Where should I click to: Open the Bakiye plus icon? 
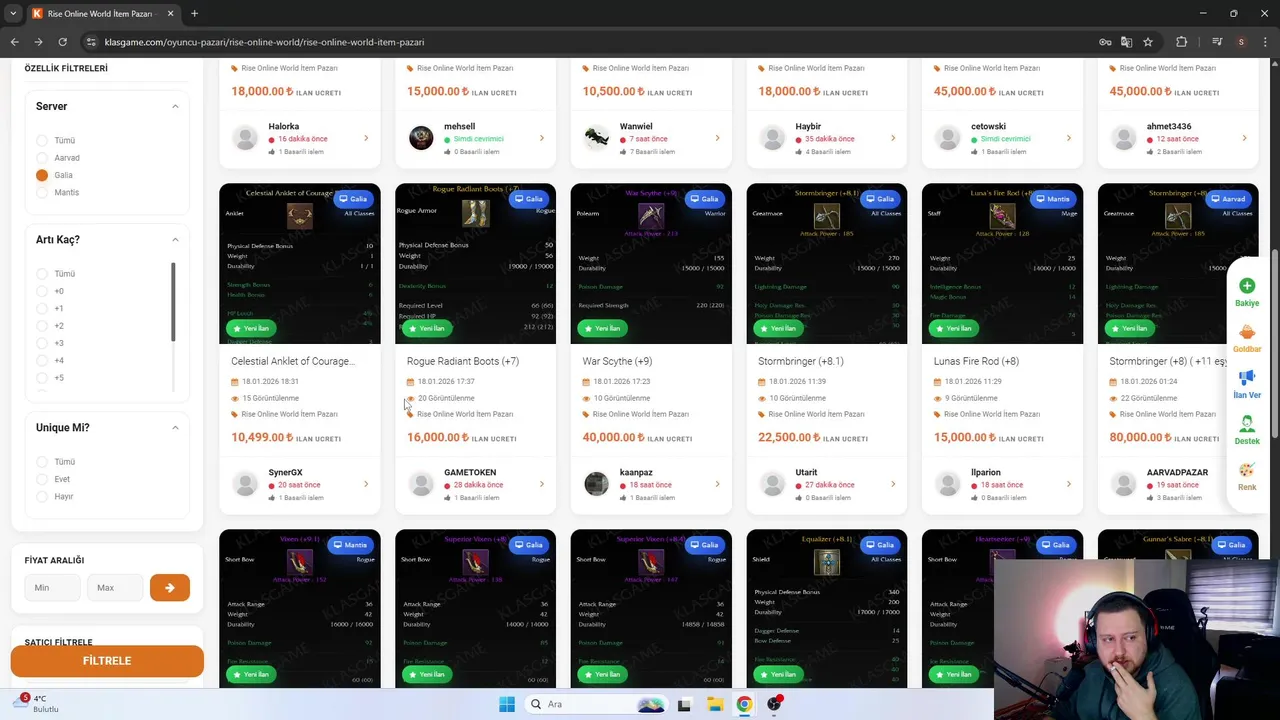pos(1246,286)
